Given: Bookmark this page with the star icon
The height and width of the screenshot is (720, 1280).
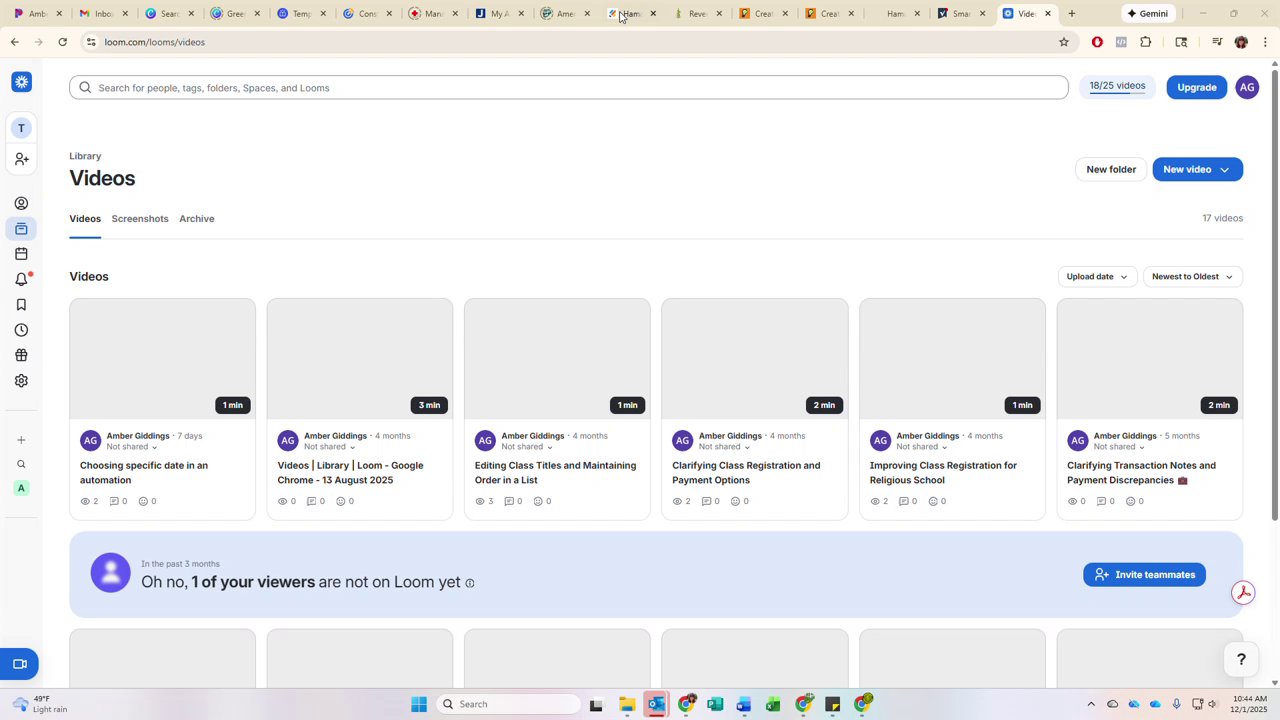Looking at the screenshot, I should 1064,42.
